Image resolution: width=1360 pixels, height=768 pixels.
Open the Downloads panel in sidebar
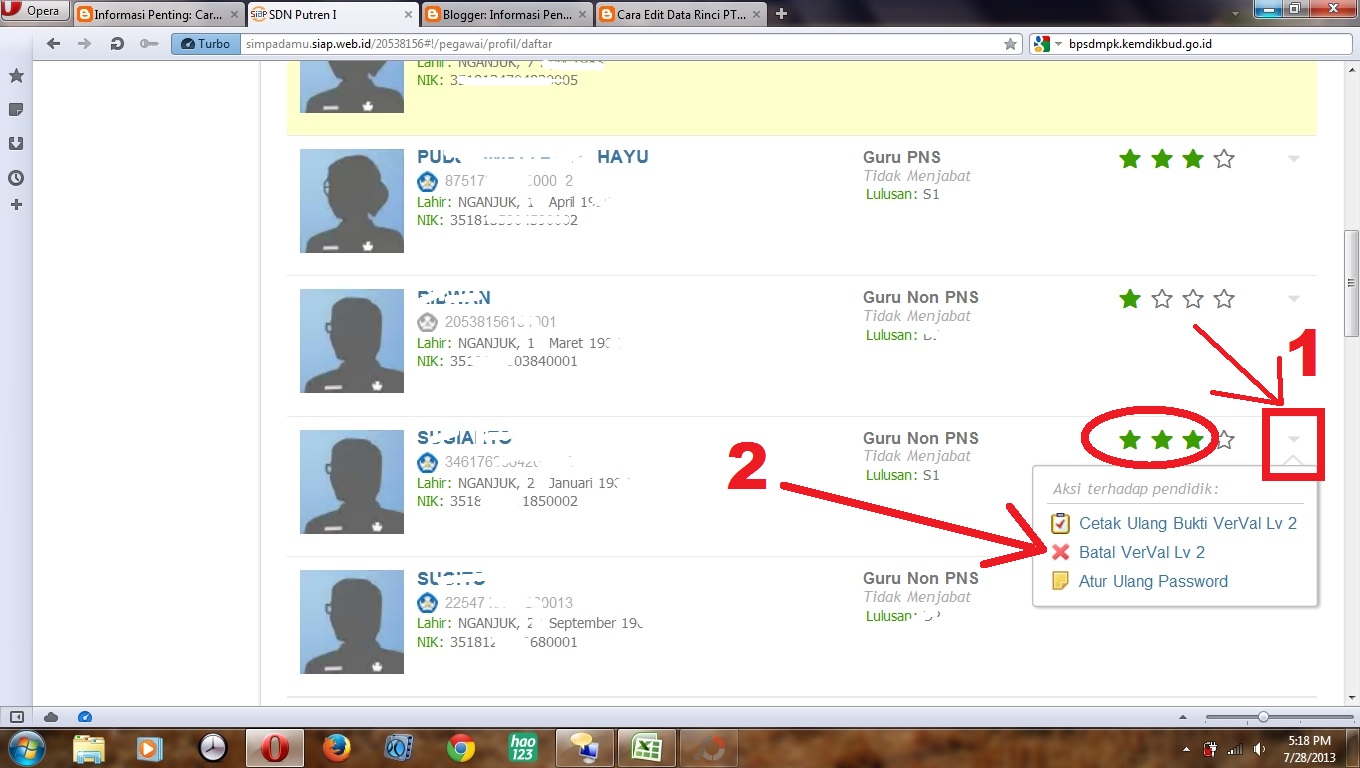[16, 143]
